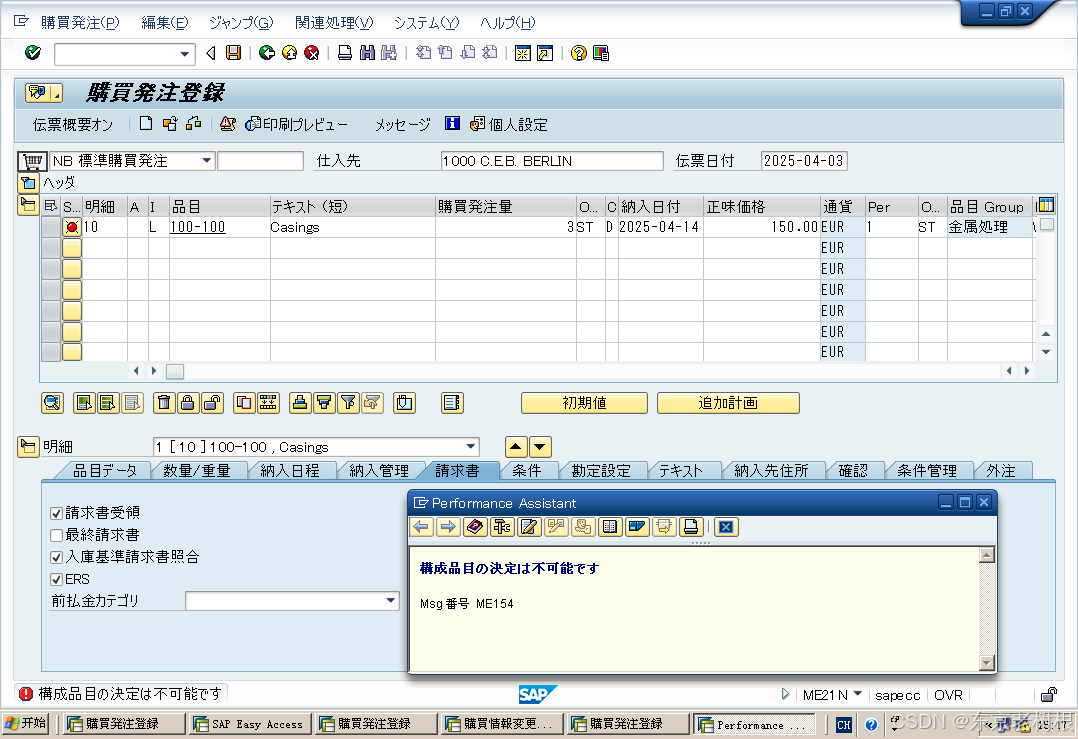Toggle the 入庫基準請求書照合 checkbox
This screenshot has width=1078, height=739.
56,557
